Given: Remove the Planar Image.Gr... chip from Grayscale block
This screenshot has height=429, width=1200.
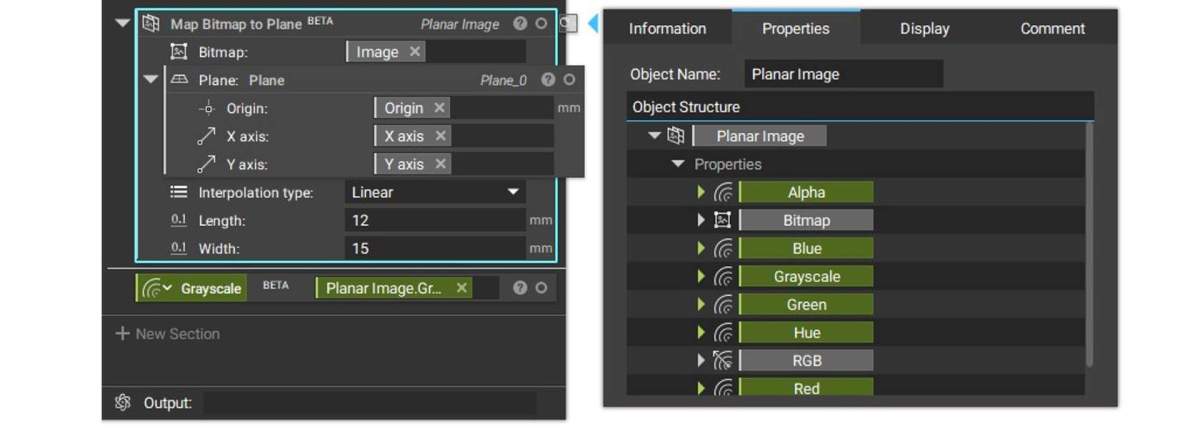Looking at the screenshot, I should click(461, 288).
